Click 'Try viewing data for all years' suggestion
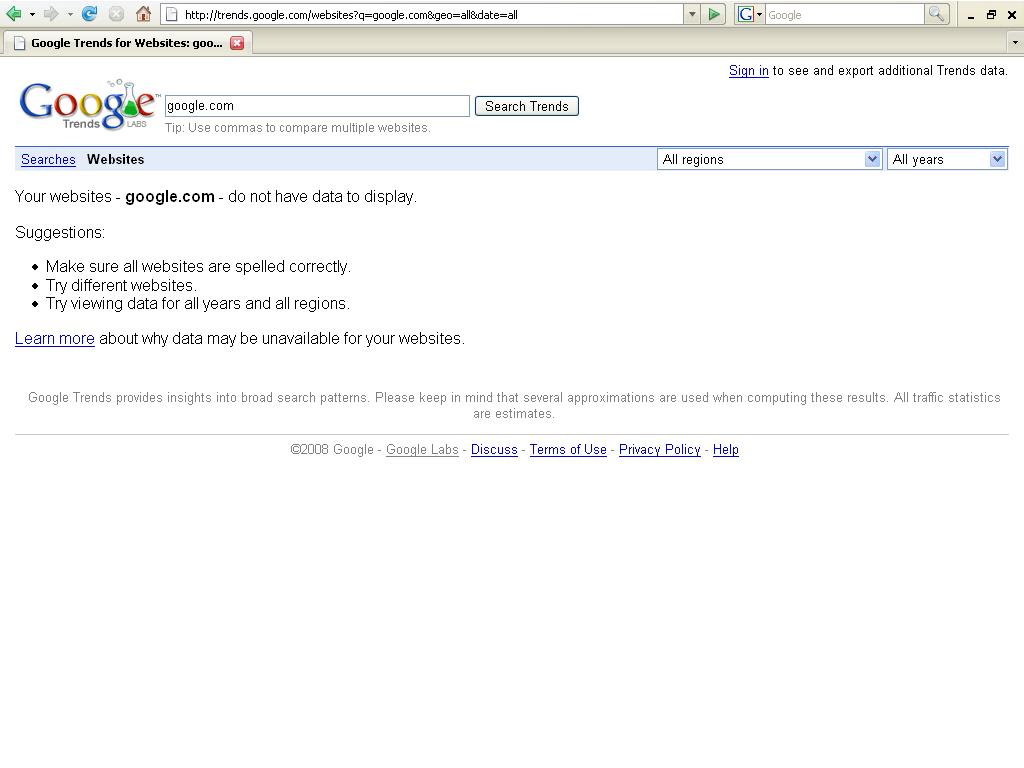Viewport: 1024px width, 768px height. pos(198,304)
